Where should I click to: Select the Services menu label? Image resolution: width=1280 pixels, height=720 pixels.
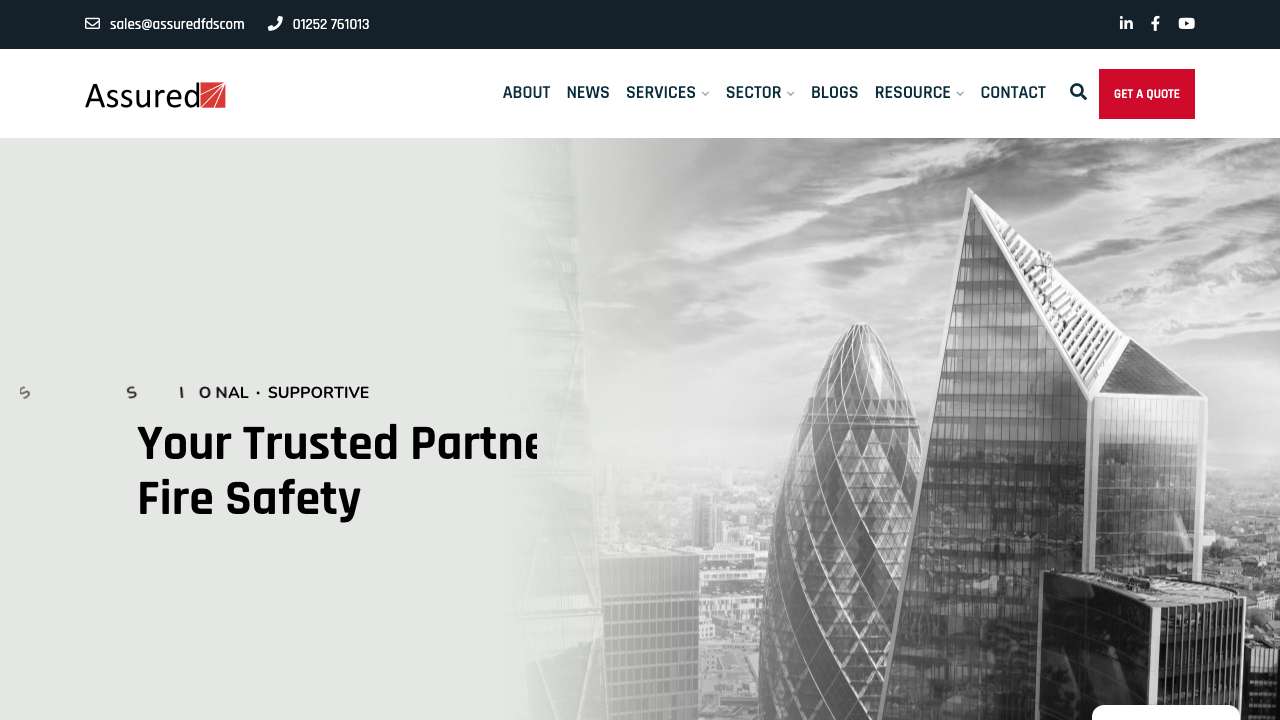(x=661, y=93)
